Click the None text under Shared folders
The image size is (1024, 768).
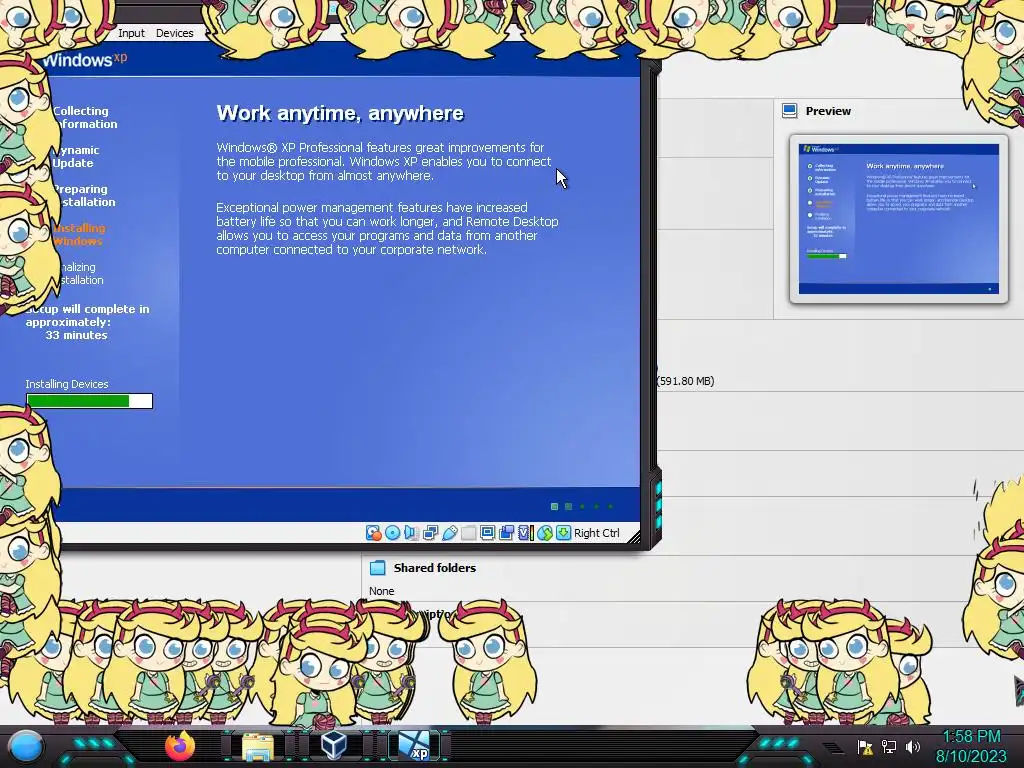tap(381, 591)
